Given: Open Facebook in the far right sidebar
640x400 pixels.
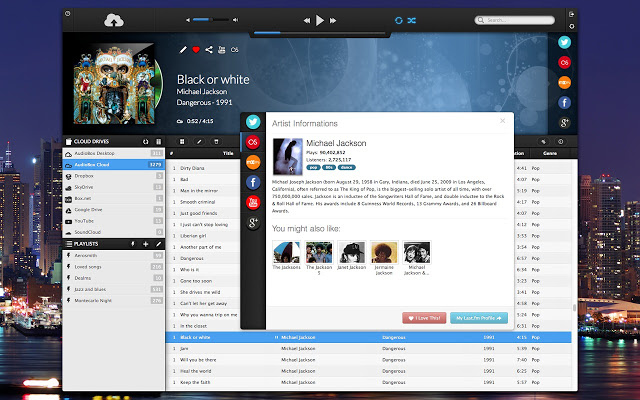Looking at the screenshot, I should [x=564, y=102].
